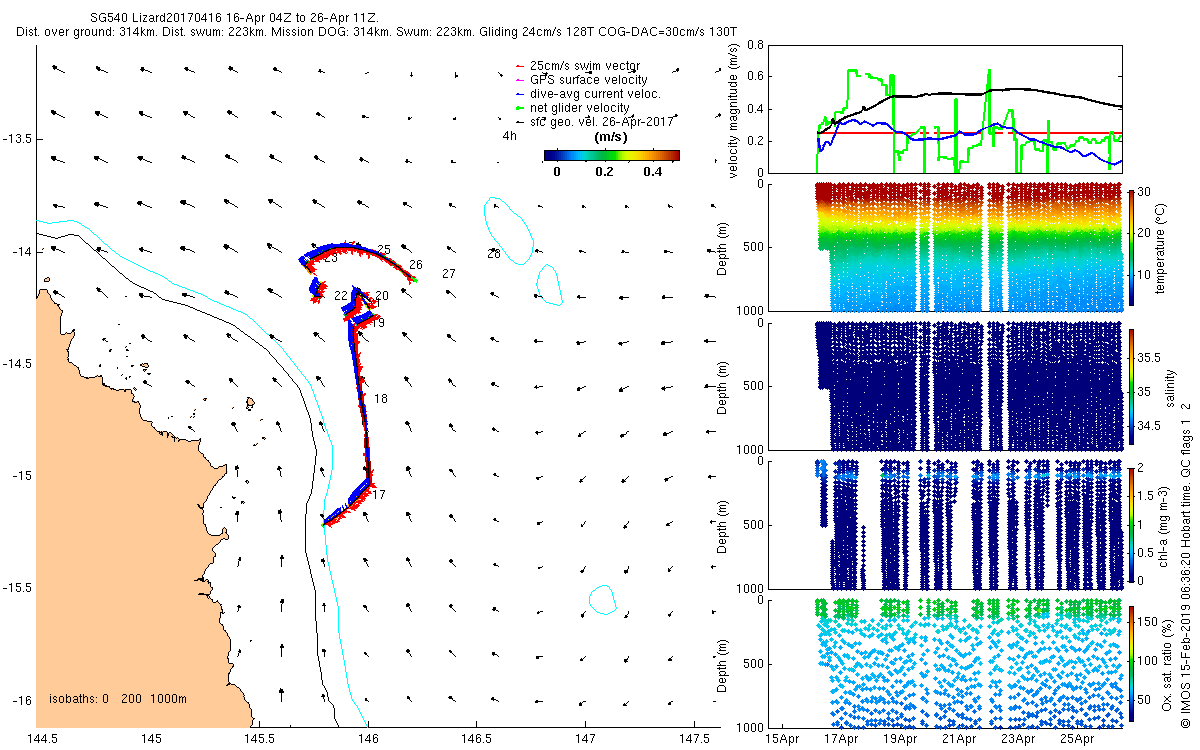
Task: Click the red 0.25 m/s line in velocity plot
Action: point(970,133)
